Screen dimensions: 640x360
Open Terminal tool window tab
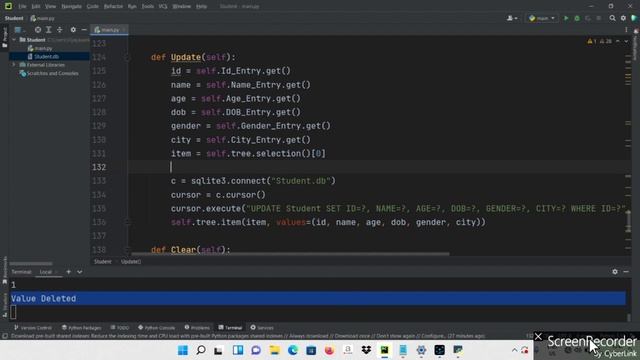(x=230, y=328)
